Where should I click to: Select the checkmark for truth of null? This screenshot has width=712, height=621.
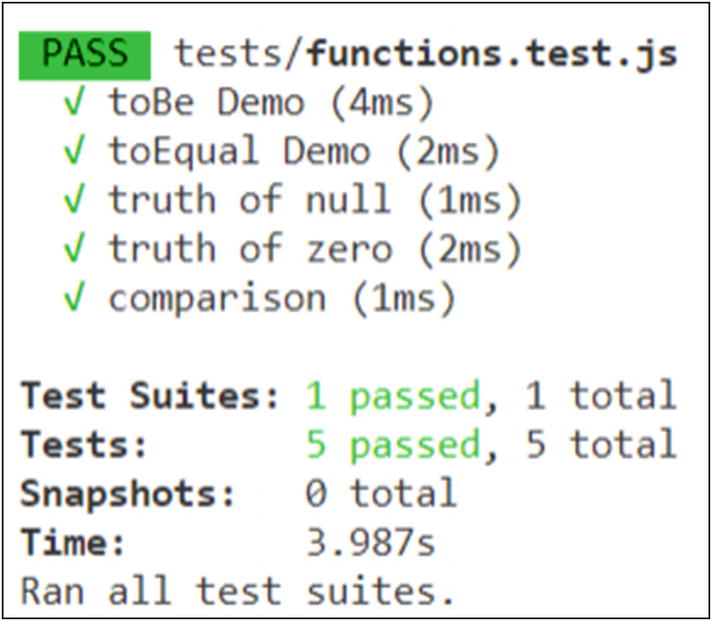pos(72,200)
